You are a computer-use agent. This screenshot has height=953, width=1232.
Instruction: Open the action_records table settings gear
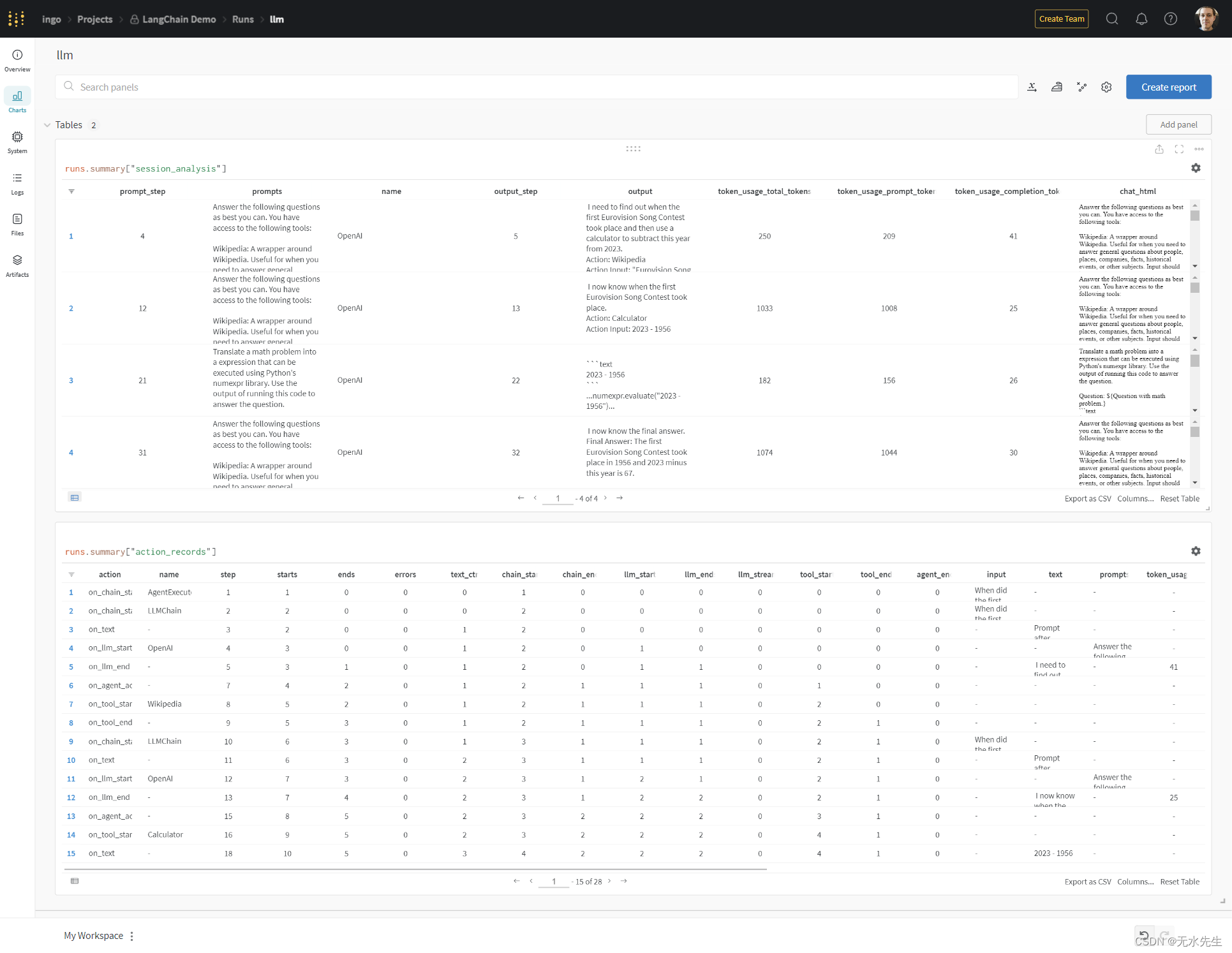point(1196,551)
